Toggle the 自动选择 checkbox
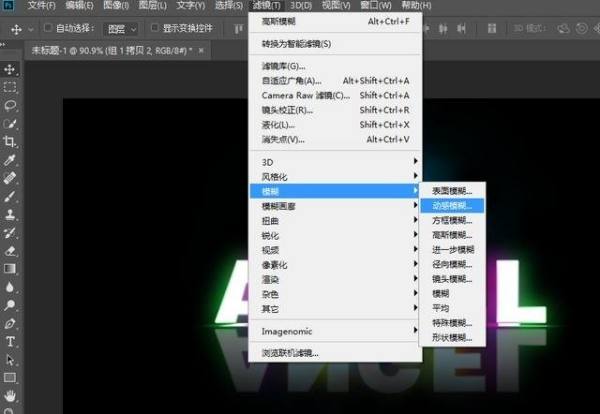This screenshot has width=600, height=414. [x=48, y=28]
